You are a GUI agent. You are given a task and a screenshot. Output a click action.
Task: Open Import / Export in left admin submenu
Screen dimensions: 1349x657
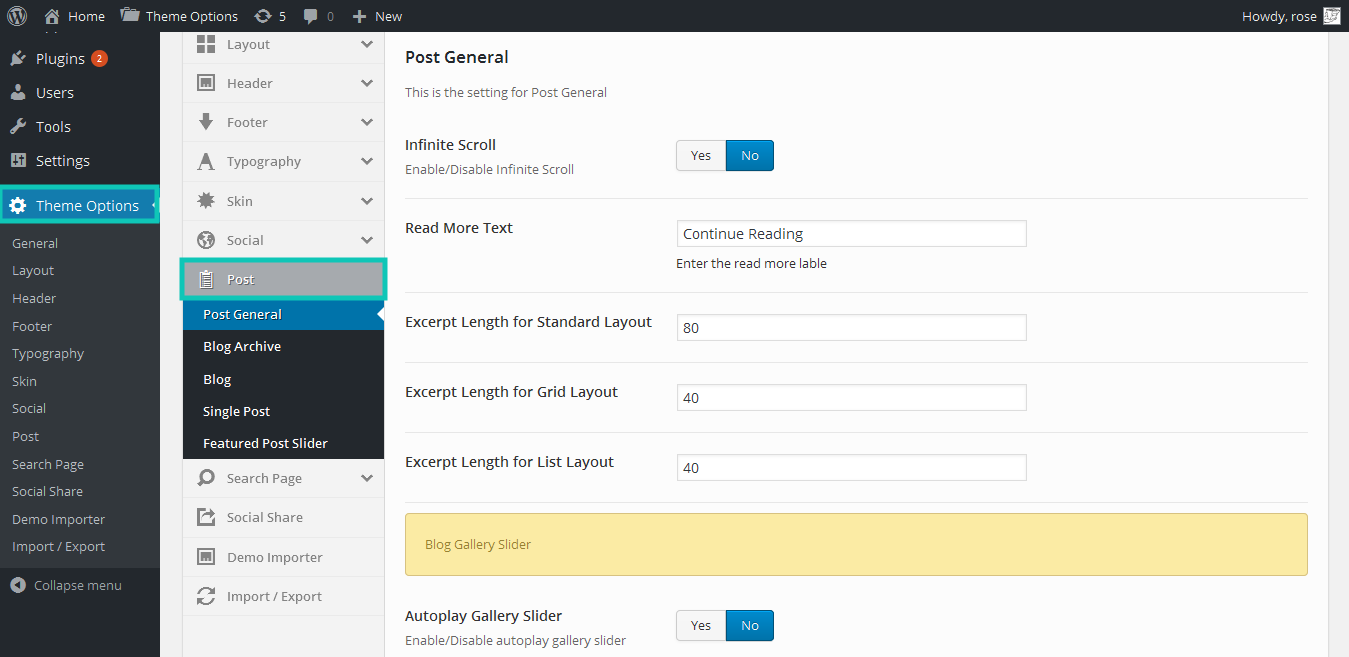click(x=58, y=547)
